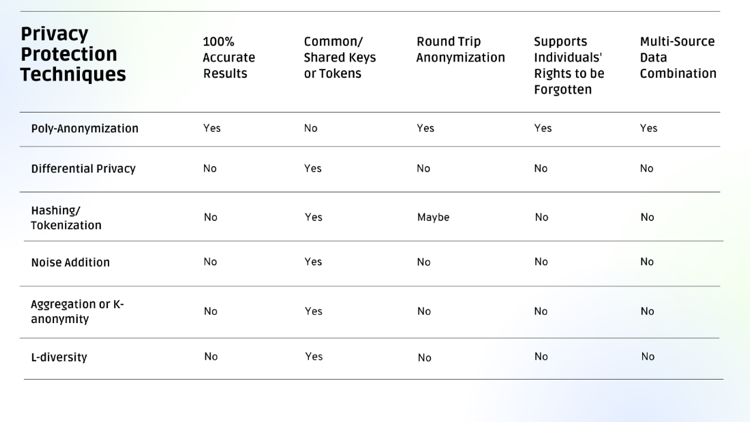Click the No value in Poly-Anonymization row
The height and width of the screenshot is (422, 750).
click(311, 129)
